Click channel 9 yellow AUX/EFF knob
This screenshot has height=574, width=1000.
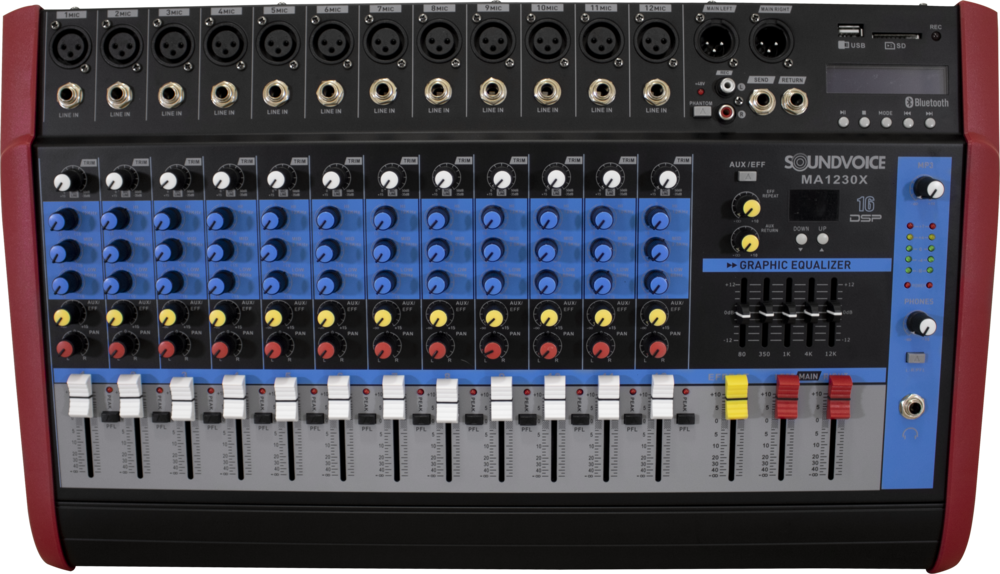(496, 316)
